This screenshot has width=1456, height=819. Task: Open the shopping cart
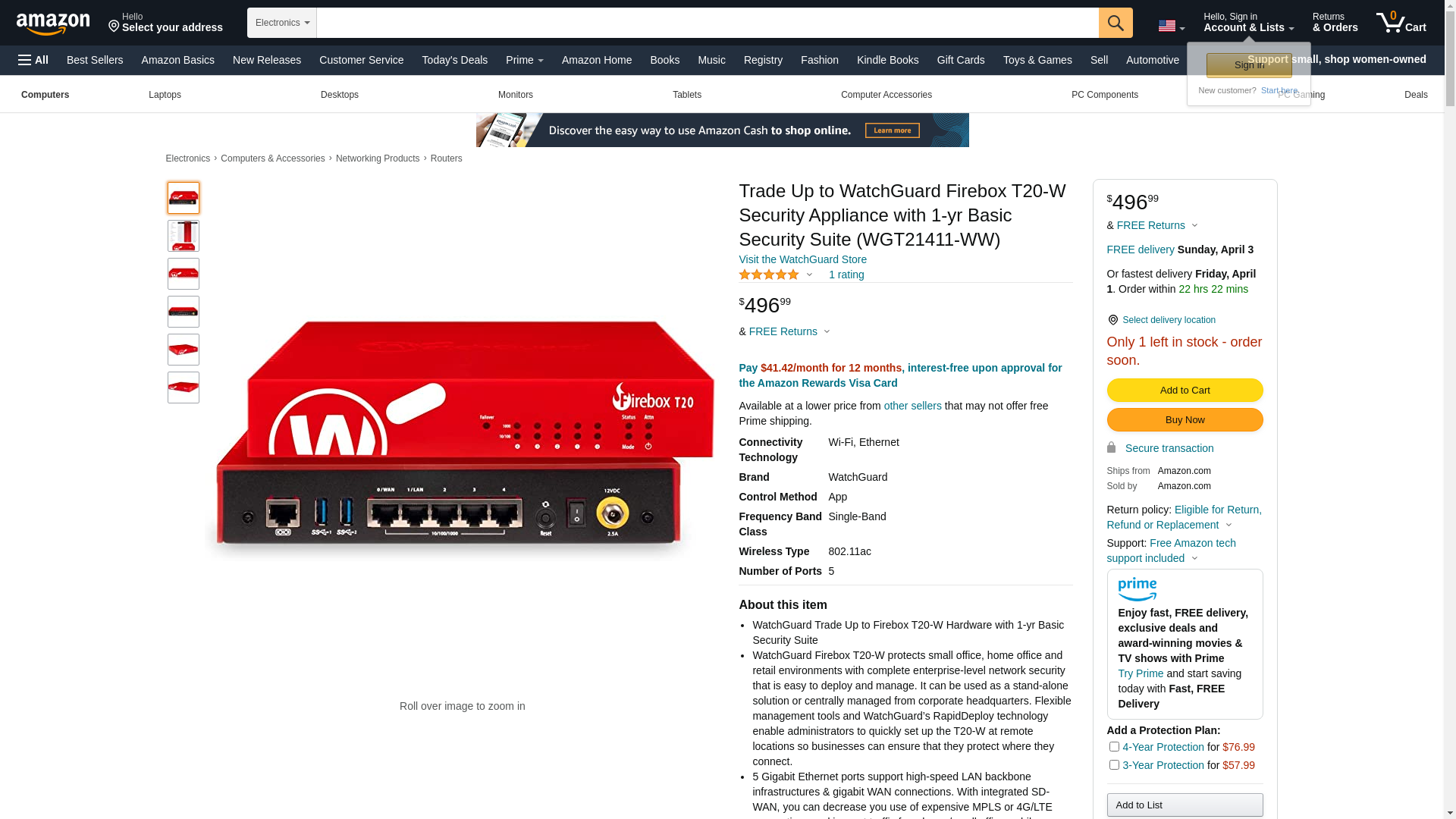click(x=1401, y=22)
